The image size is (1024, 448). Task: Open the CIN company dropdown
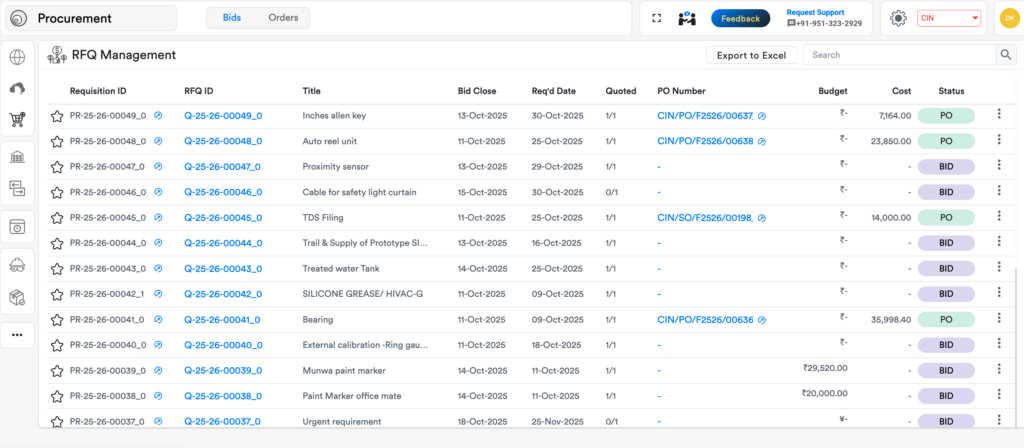(948, 18)
